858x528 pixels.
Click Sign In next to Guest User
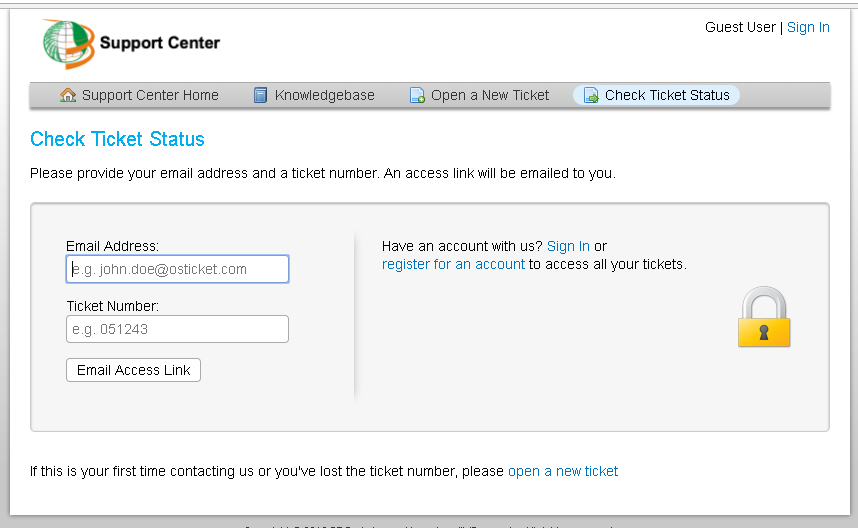(x=808, y=28)
